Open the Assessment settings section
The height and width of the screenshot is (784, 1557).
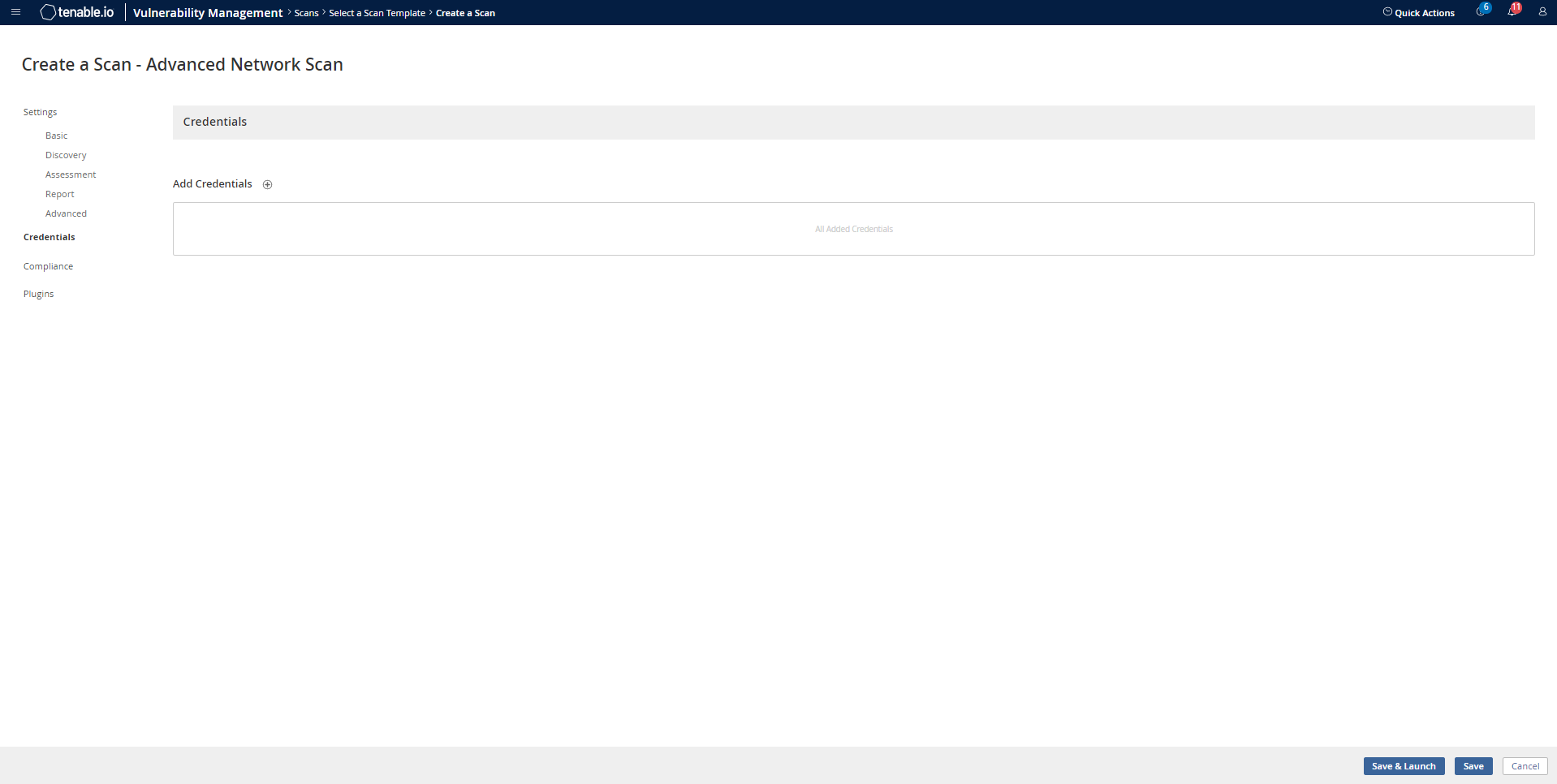[71, 174]
